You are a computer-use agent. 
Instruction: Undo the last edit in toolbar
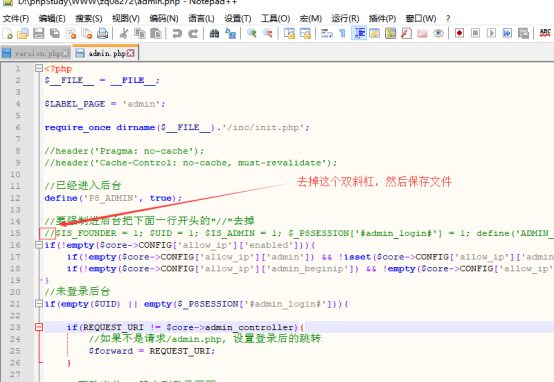pos(177,34)
